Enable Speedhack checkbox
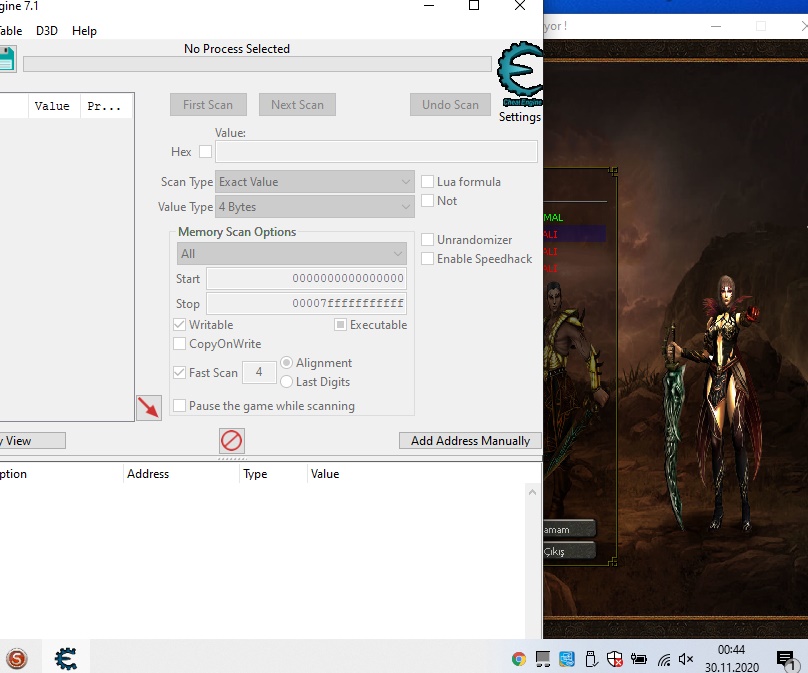Screen dimensions: 808x673 (x=427, y=259)
